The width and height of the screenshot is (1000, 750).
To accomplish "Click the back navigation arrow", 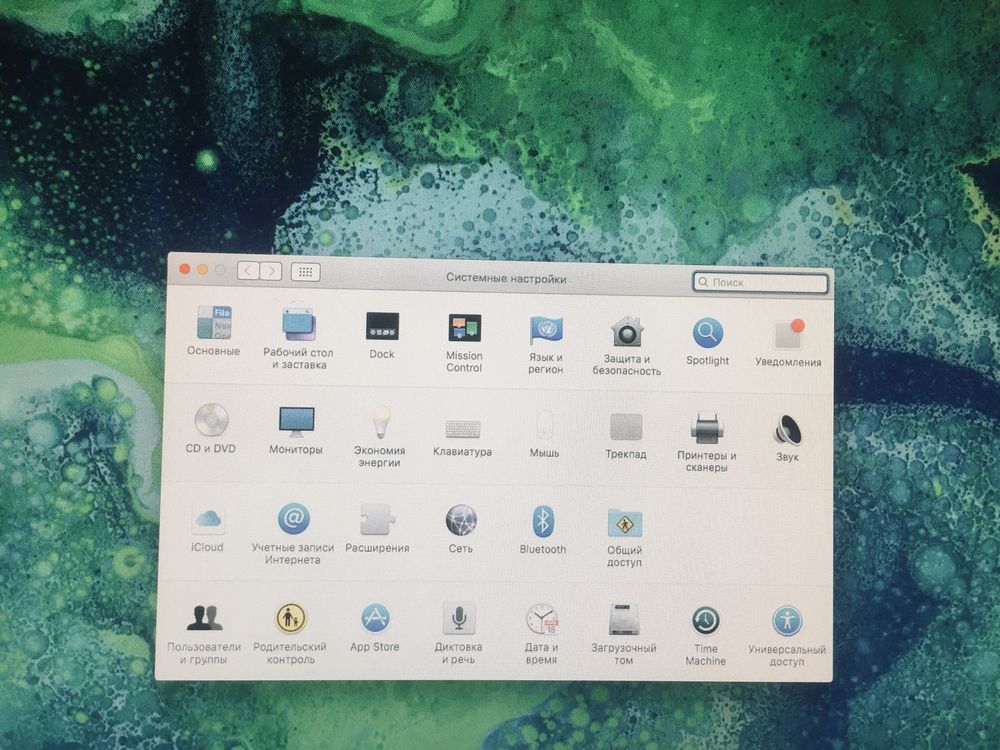I will (248, 270).
